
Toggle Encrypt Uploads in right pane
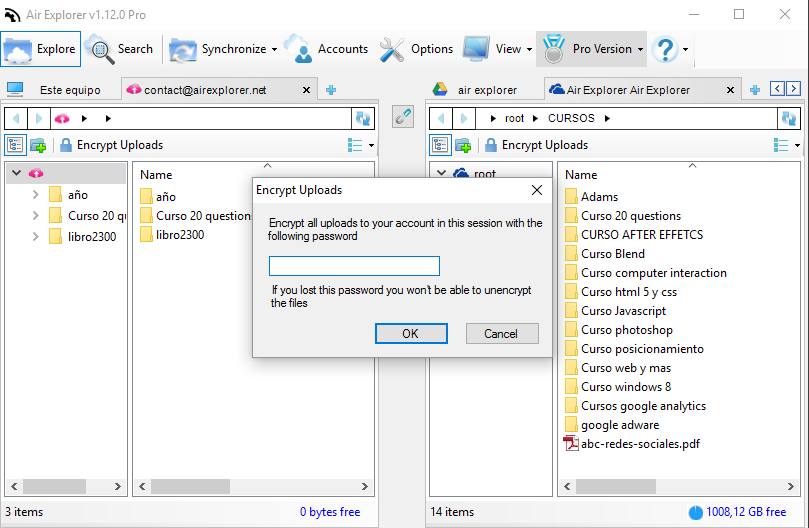pos(537,145)
